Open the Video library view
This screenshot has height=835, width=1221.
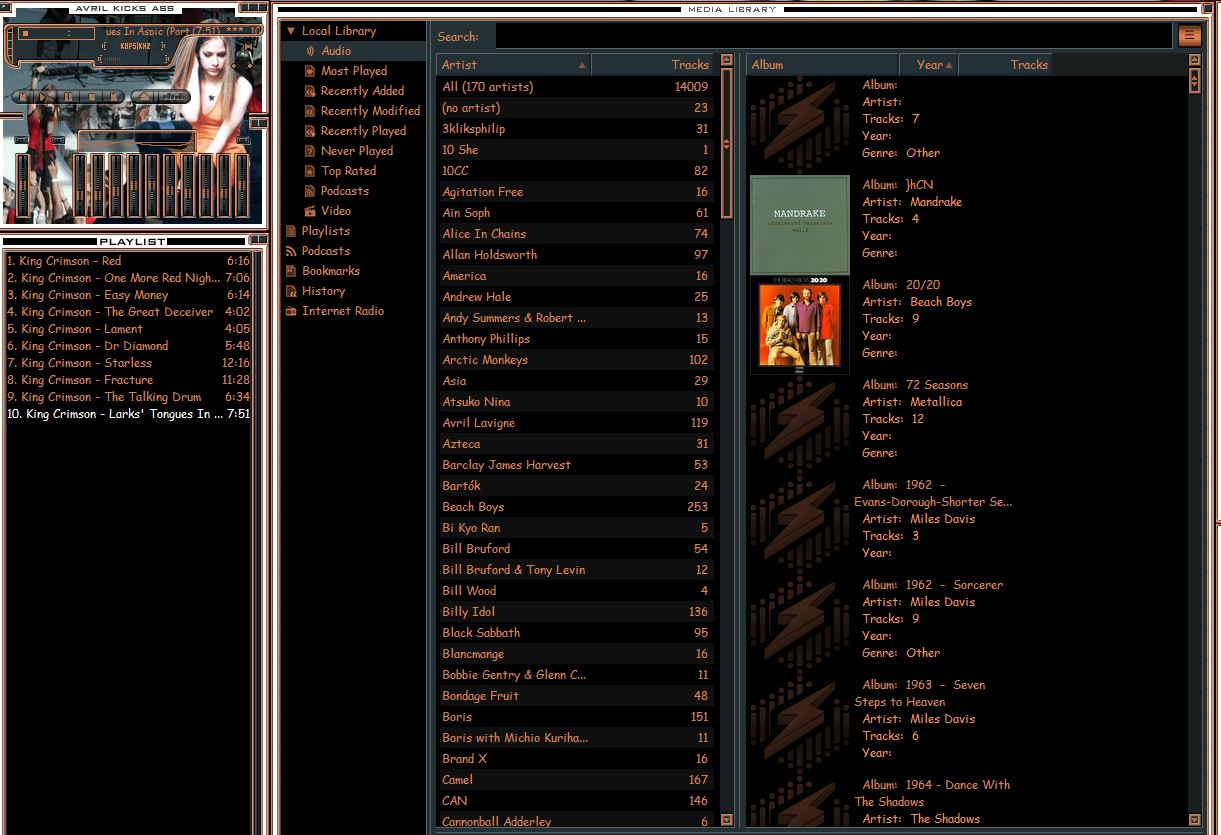(x=336, y=211)
